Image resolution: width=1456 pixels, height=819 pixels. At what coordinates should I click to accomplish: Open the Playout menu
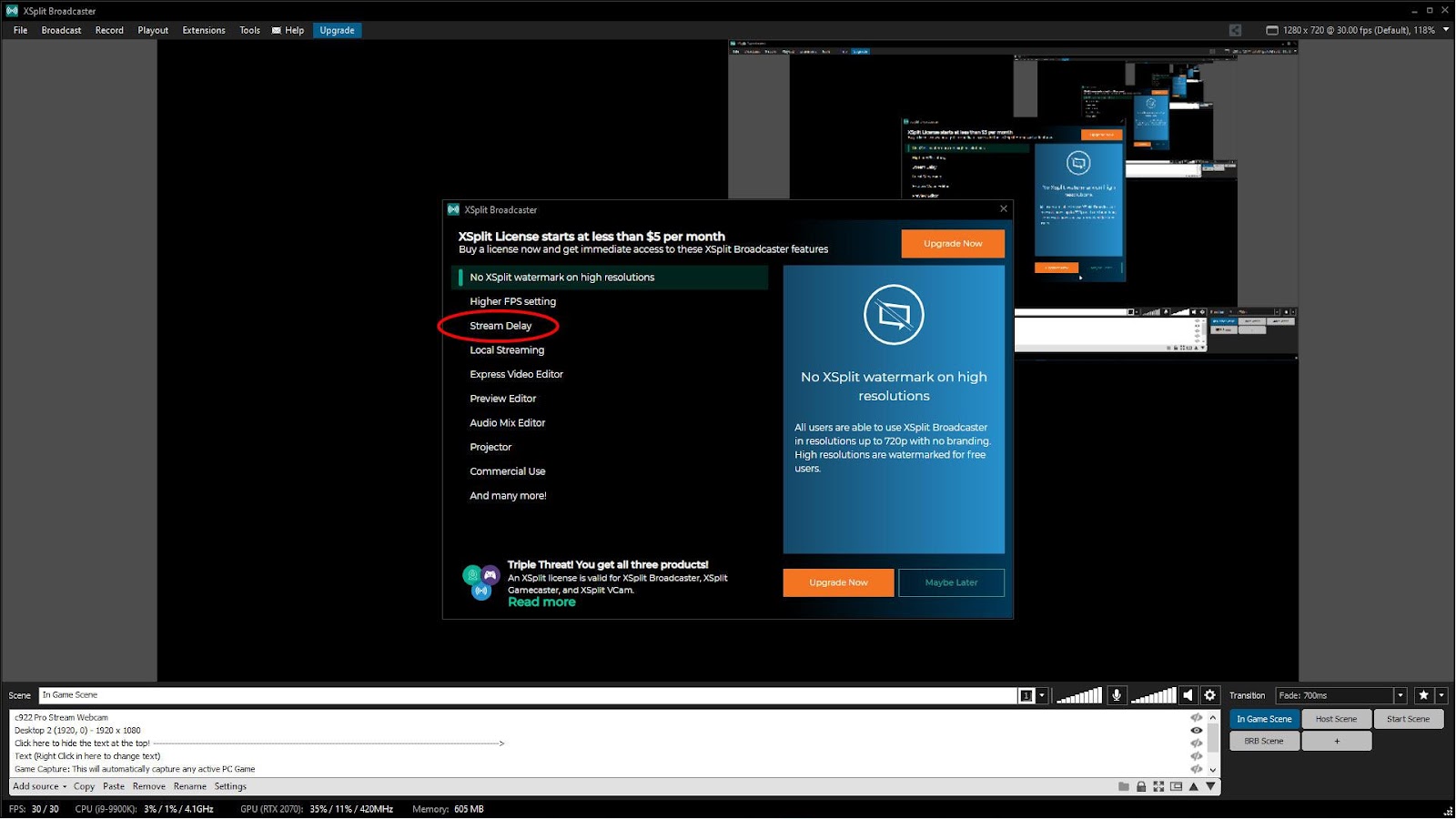pyautogui.click(x=153, y=30)
